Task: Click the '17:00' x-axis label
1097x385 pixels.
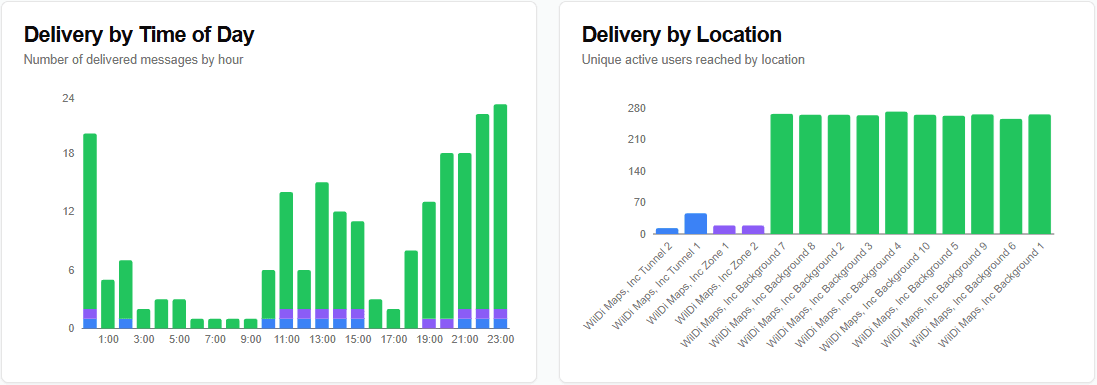Action: (x=393, y=340)
